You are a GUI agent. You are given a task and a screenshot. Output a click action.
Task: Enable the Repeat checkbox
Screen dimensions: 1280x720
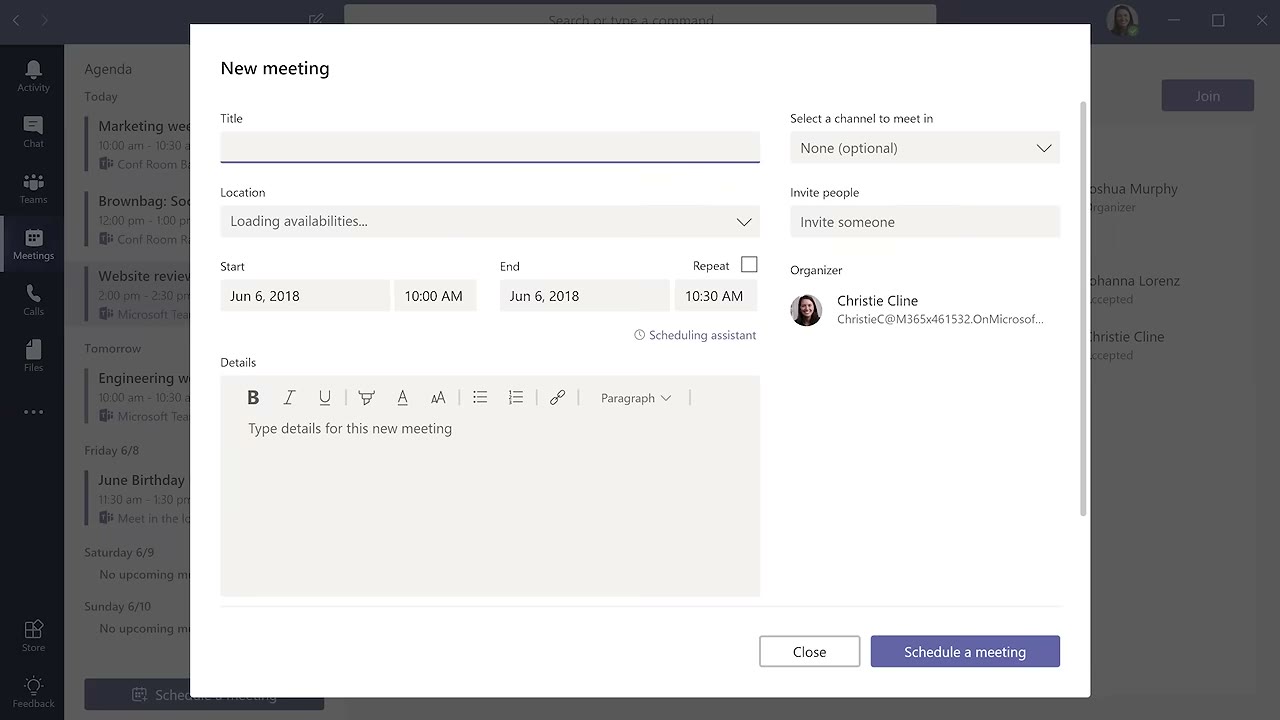pos(749,265)
